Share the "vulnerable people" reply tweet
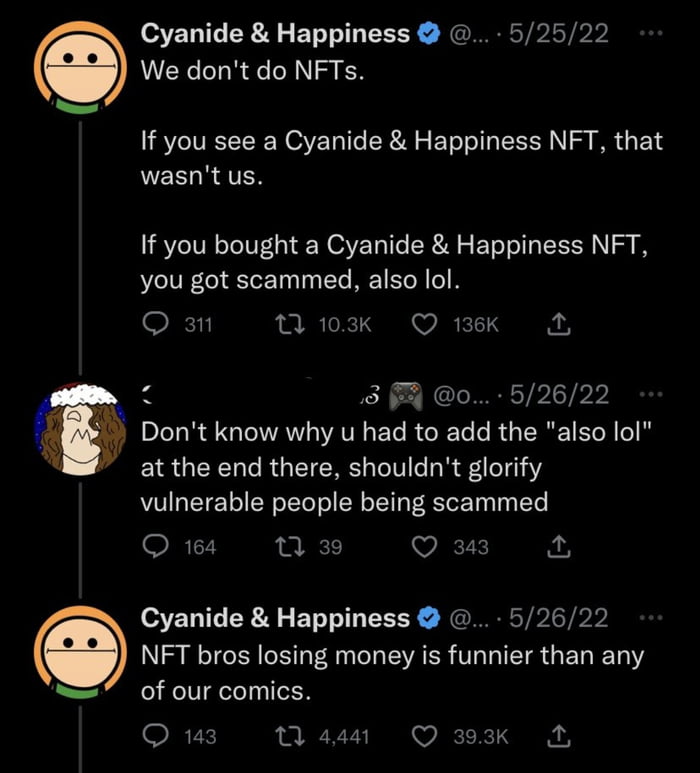 pyautogui.click(x=559, y=547)
